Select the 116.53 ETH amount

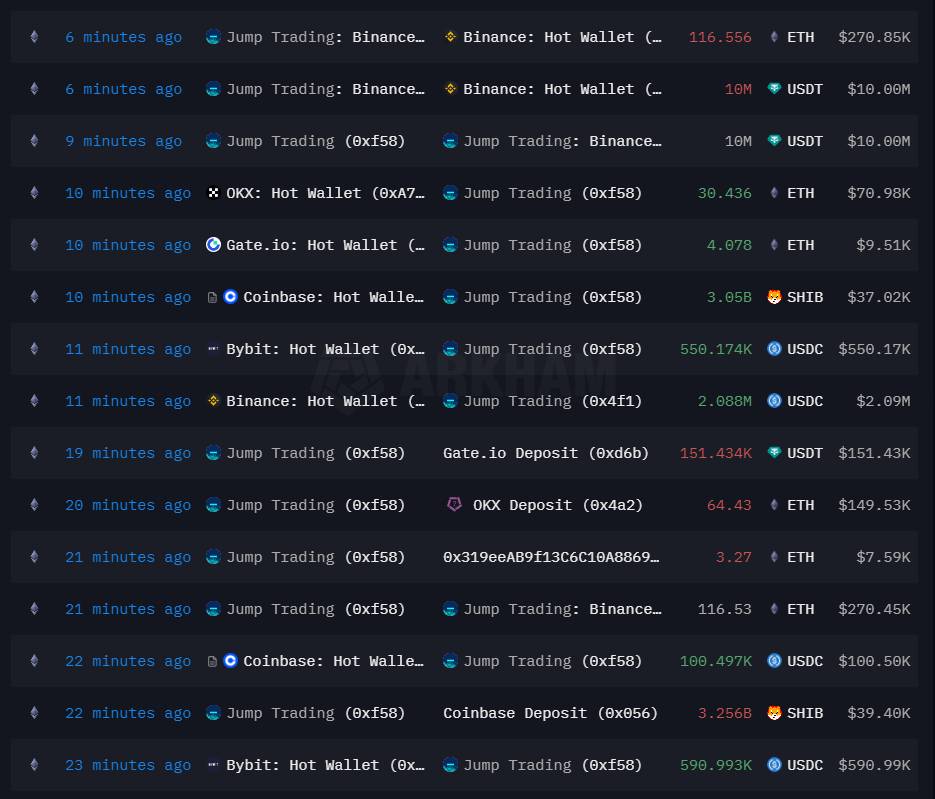click(725, 609)
